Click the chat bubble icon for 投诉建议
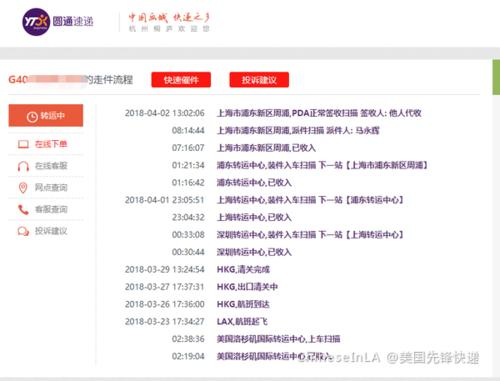Viewport: 500px width, 381px height. point(23,231)
